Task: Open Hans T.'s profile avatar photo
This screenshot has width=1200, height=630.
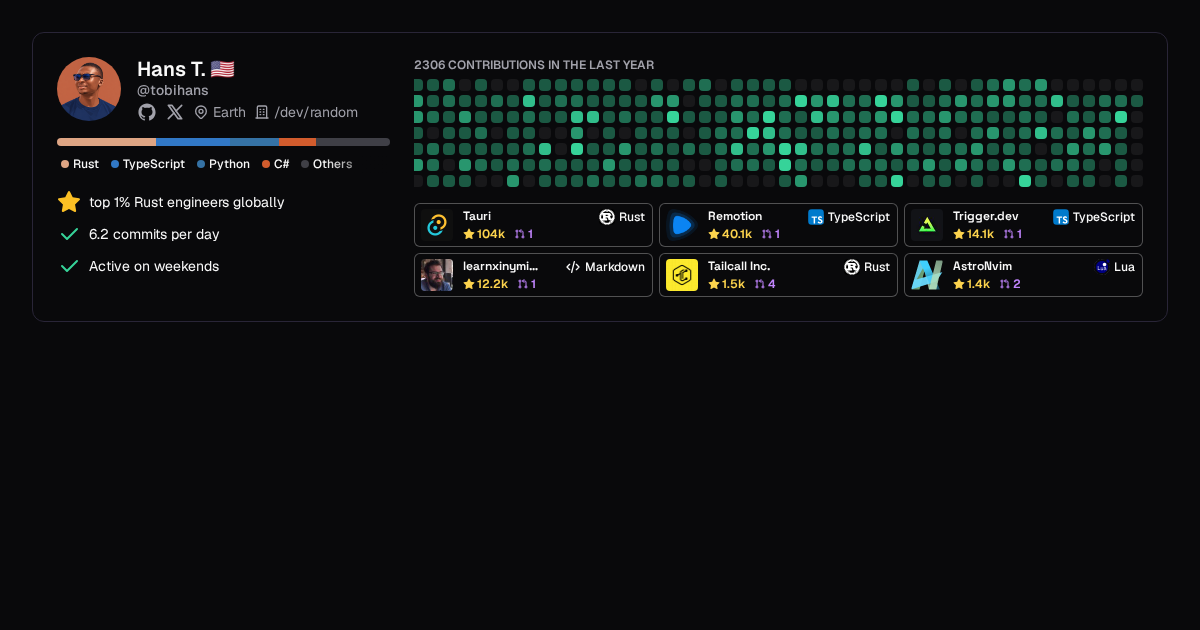Action: [89, 89]
